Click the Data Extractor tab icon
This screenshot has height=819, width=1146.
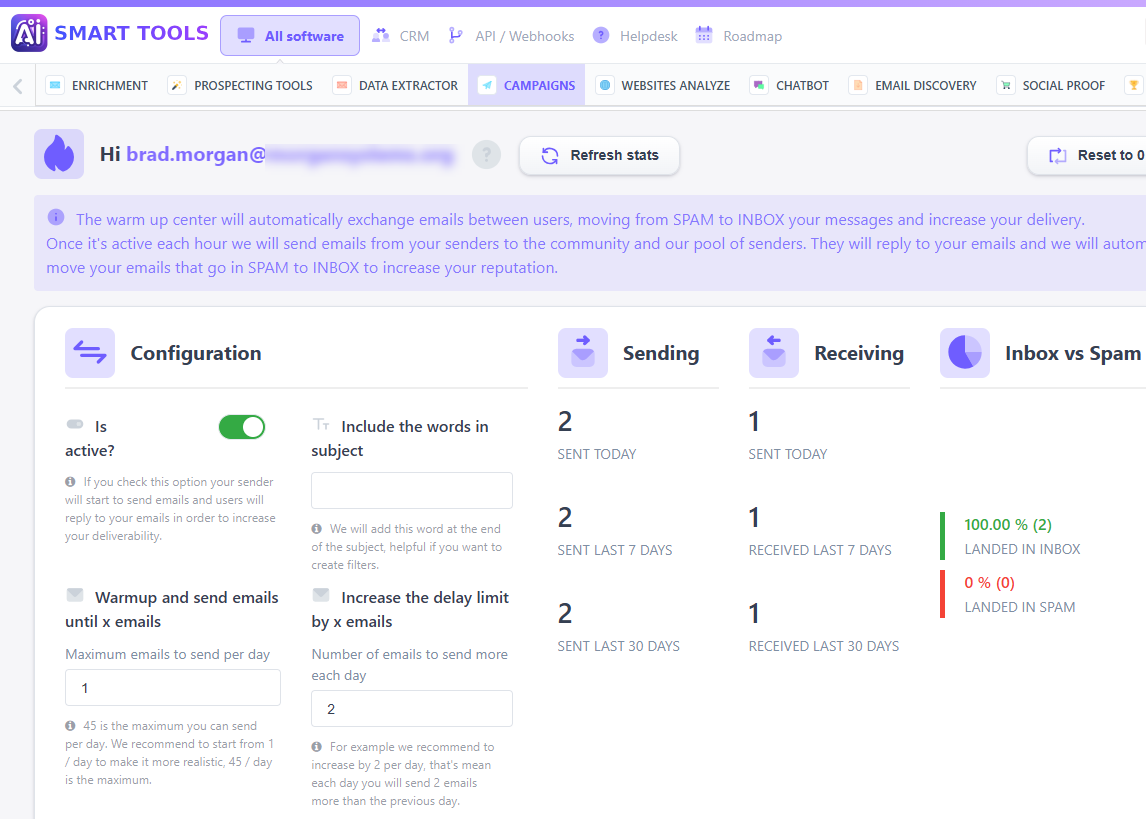(341, 85)
